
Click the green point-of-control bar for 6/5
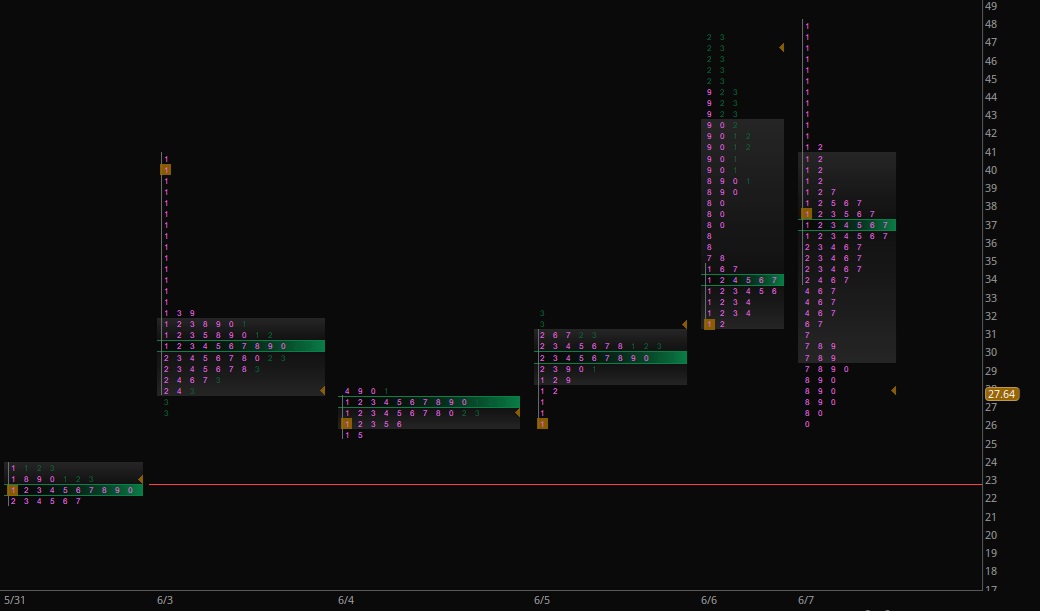click(610, 358)
